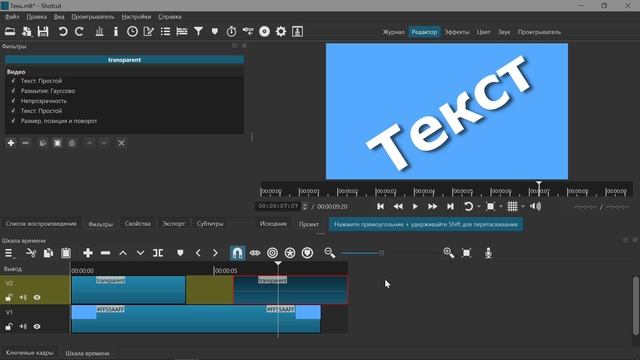The image size is (640, 360).
Task: Uncheck Размытие: Гауссово filter
Action: click(x=13, y=91)
